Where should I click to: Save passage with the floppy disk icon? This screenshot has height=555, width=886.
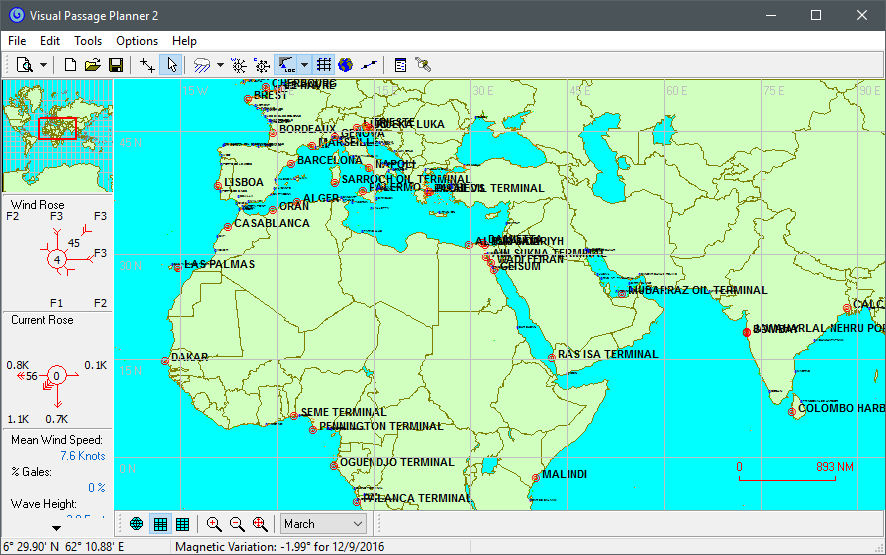point(116,65)
